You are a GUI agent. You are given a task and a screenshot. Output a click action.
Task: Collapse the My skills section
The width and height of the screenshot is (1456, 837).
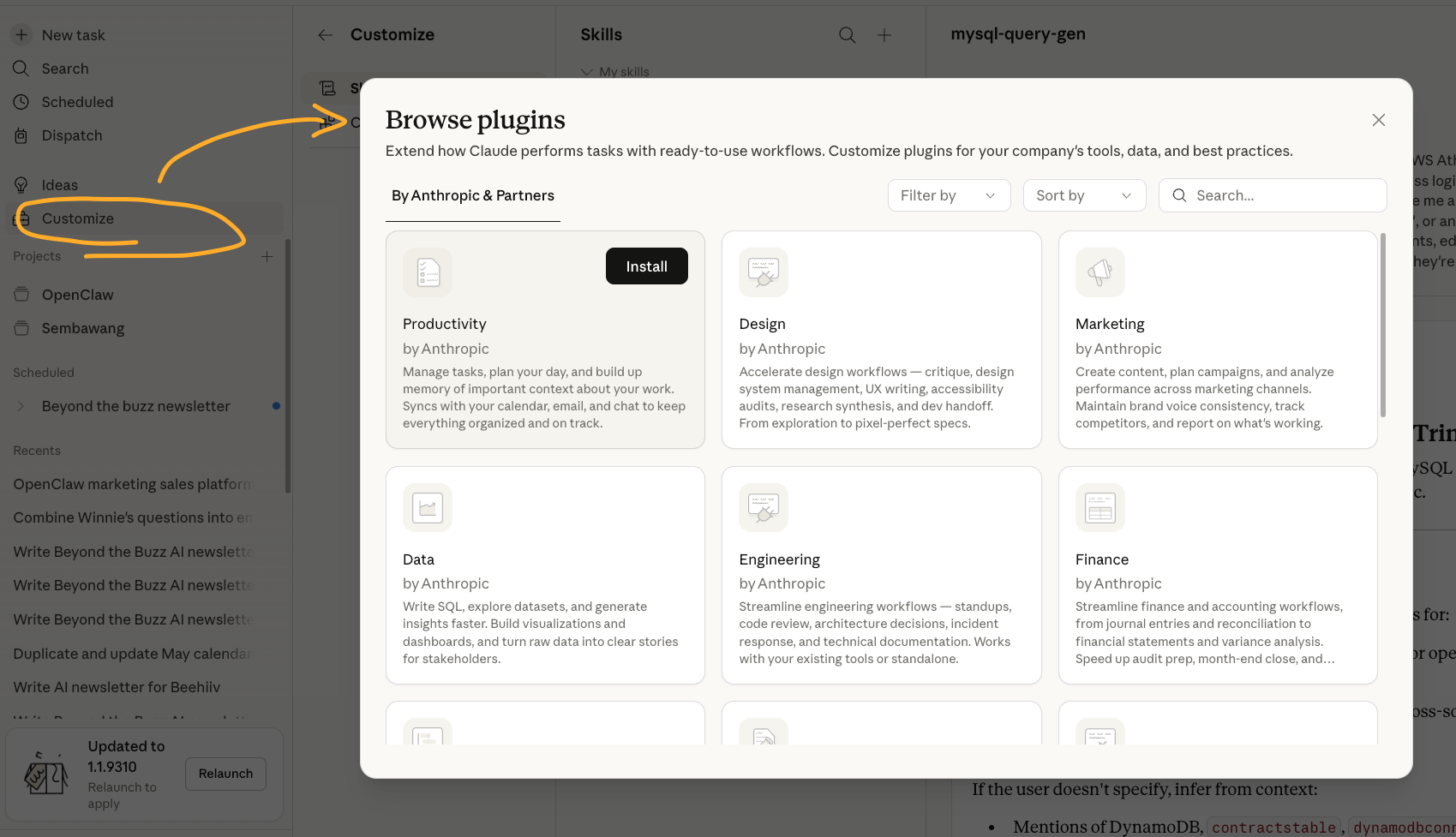(586, 72)
